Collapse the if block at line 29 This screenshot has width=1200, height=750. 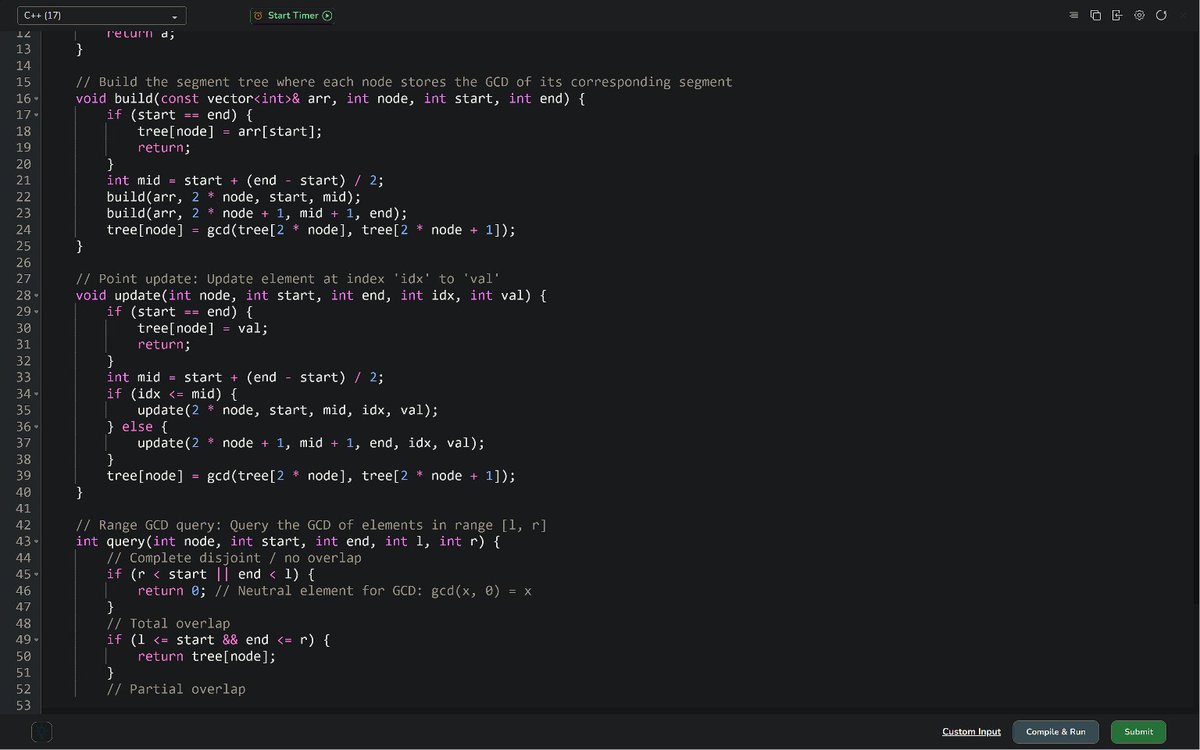pyautogui.click(x=36, y=312)
